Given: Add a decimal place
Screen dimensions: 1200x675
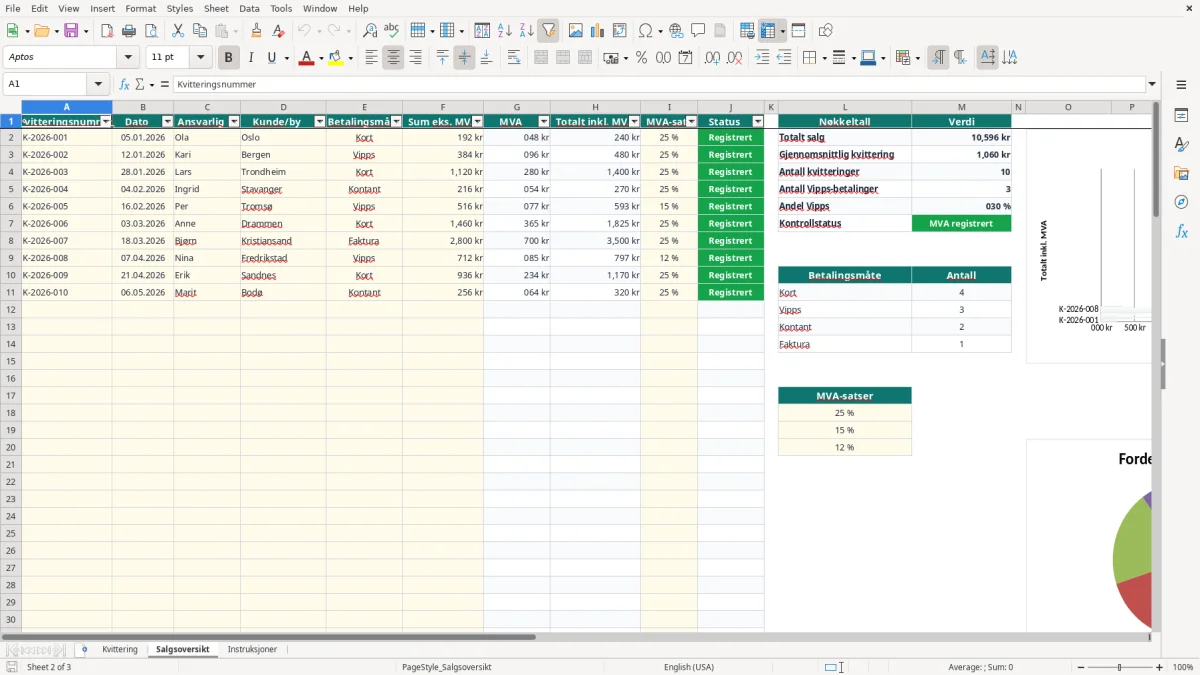Looking at the screenshot, I should pos(713,58).
